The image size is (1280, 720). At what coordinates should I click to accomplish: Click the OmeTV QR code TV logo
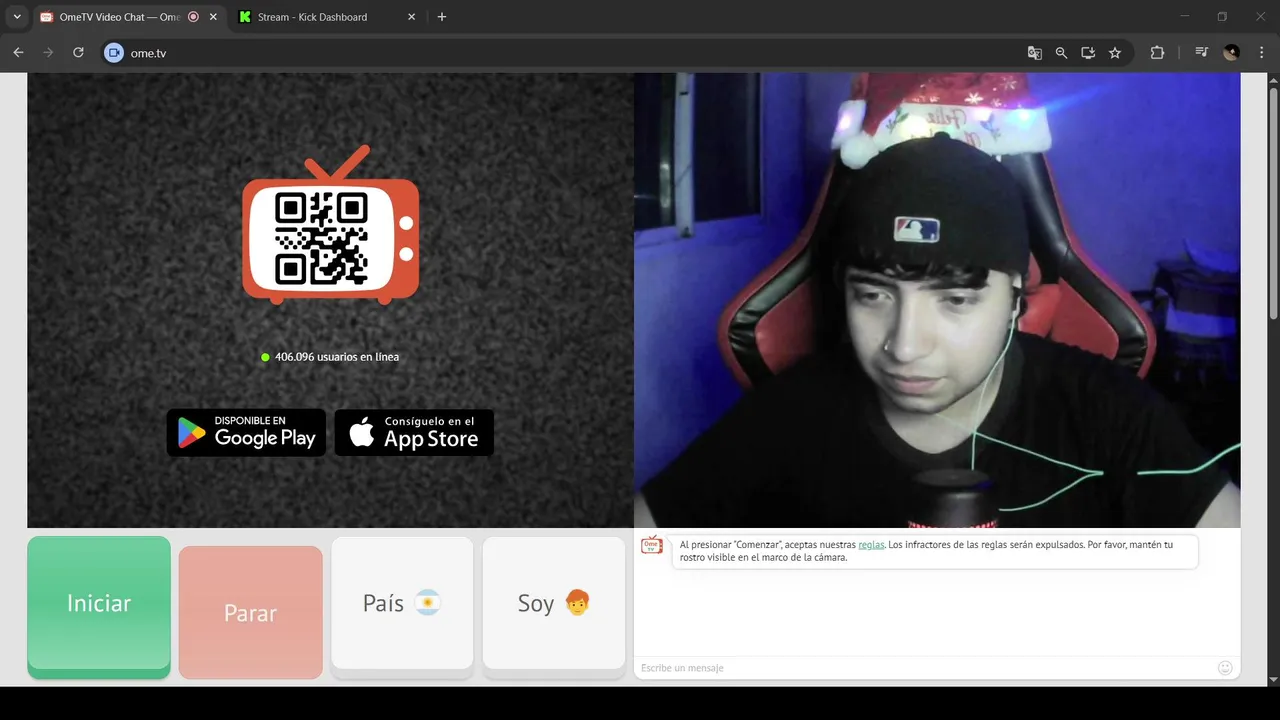(x=330, y=225)
